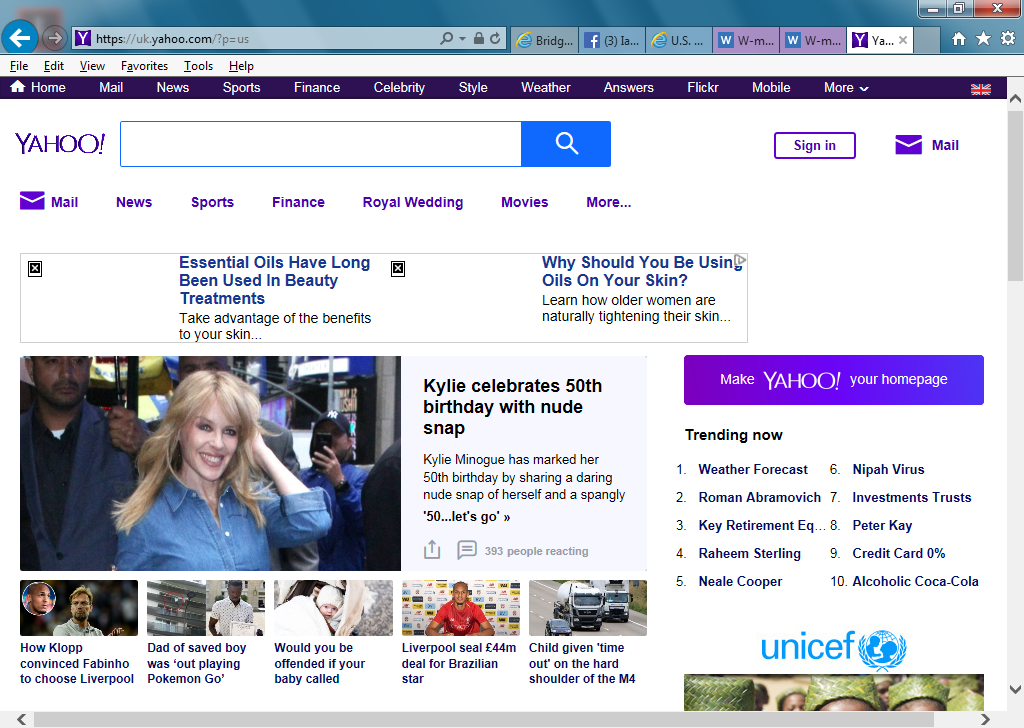
Task: Open Liverpool seal £44m deal thumbnail
Action: [460, 608]
